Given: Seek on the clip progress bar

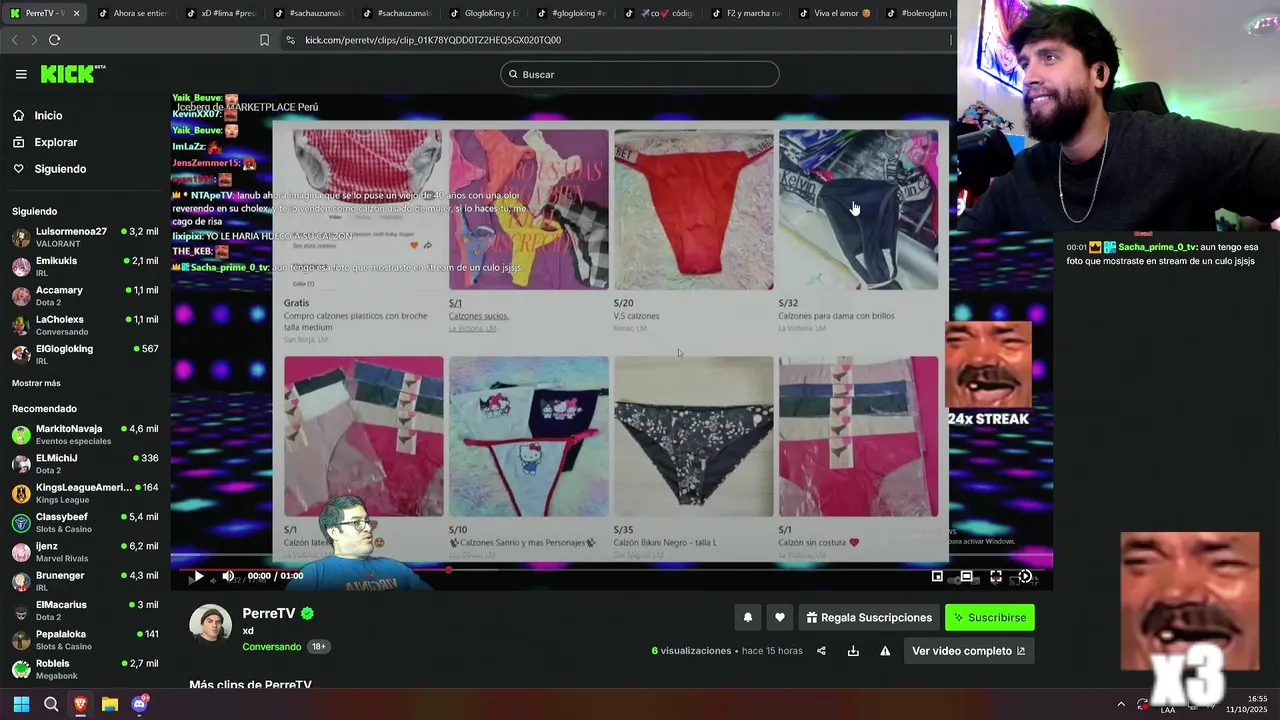Looking at the screenshot, I should 611,570.
